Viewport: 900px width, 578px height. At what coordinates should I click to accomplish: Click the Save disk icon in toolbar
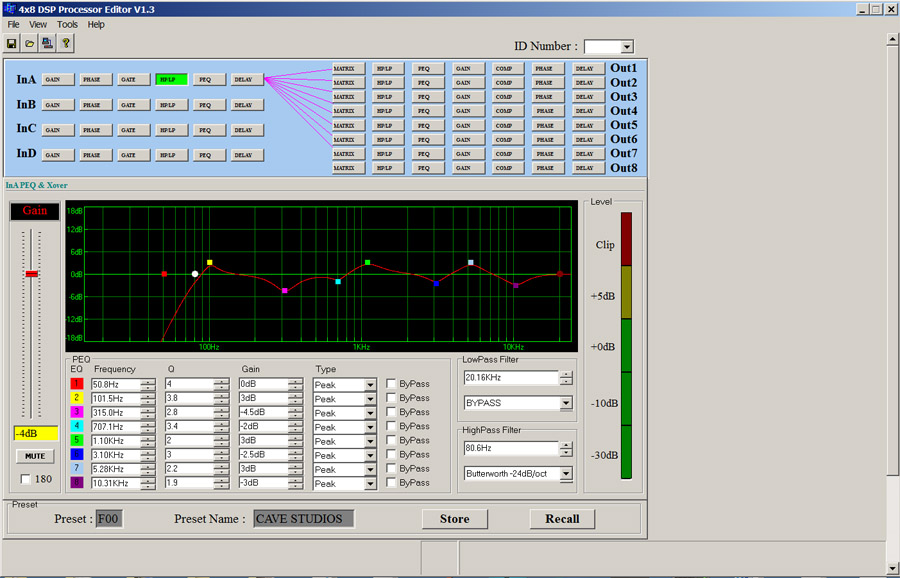click(11, 43)
